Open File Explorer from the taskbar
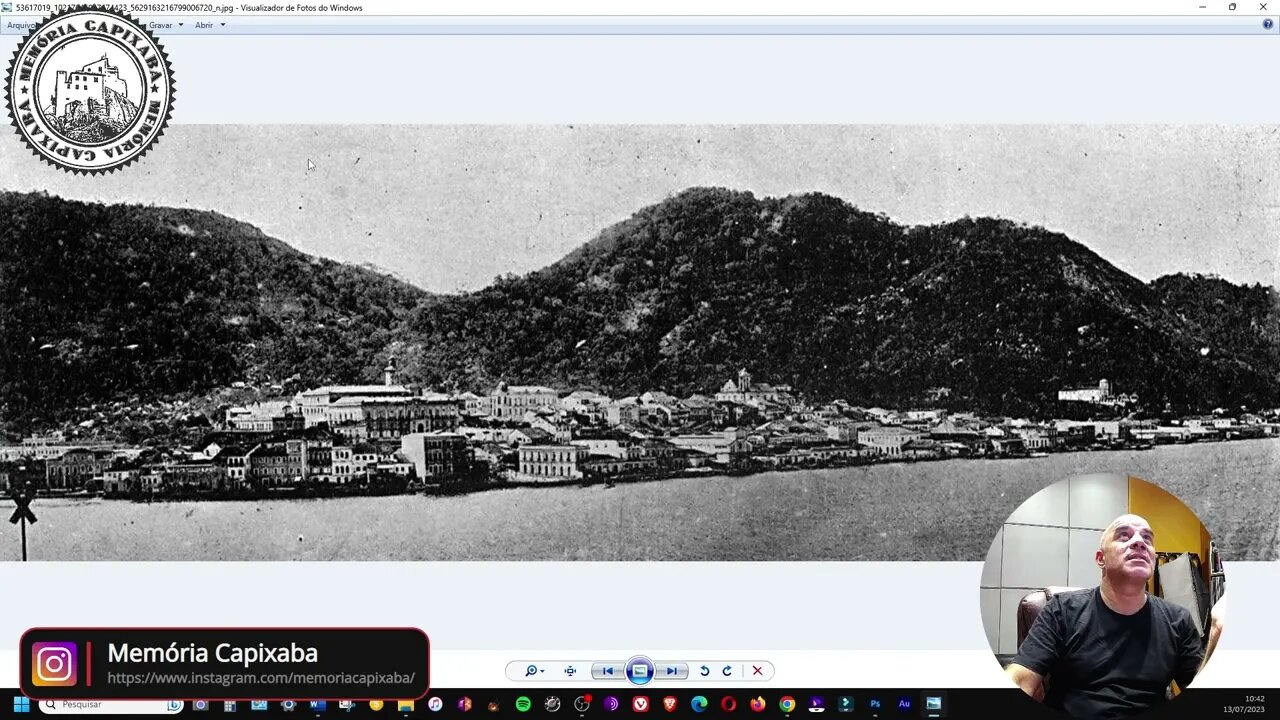 (x=405, y=704)
